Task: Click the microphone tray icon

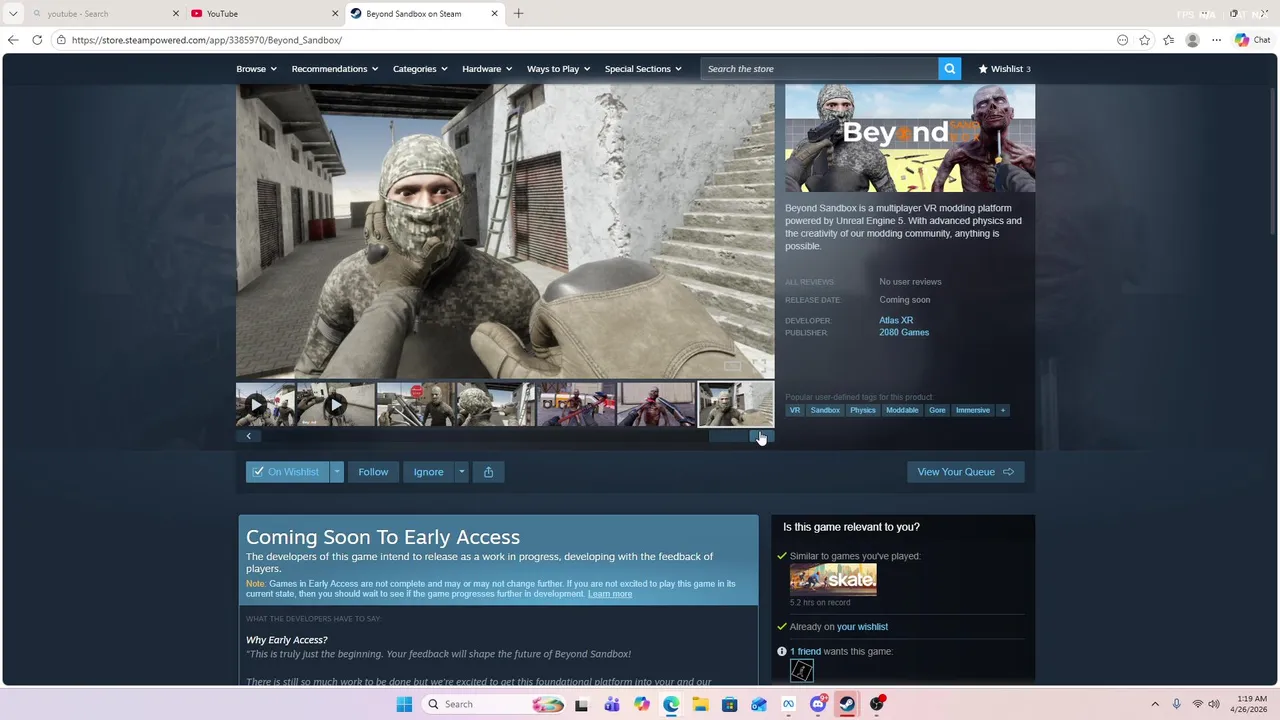Action: pos(1176,704)
